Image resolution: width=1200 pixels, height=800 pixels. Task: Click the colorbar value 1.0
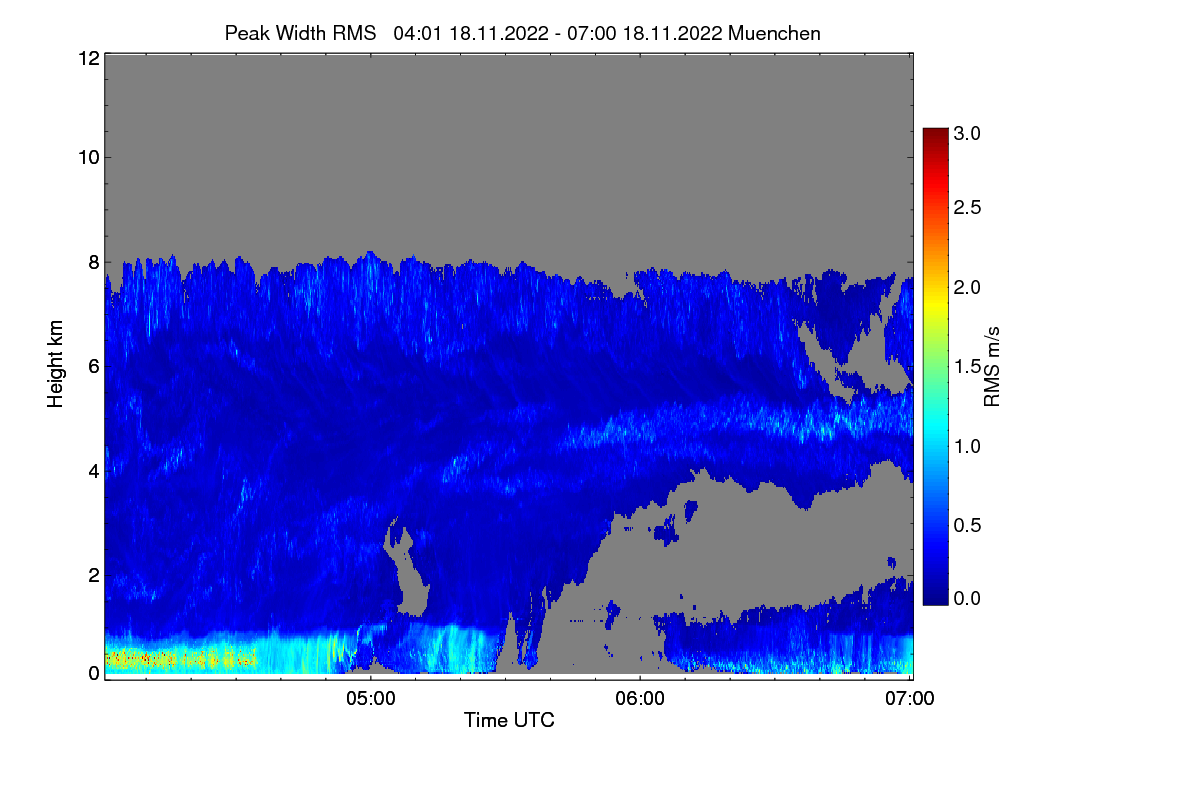(x=969, y=446)
